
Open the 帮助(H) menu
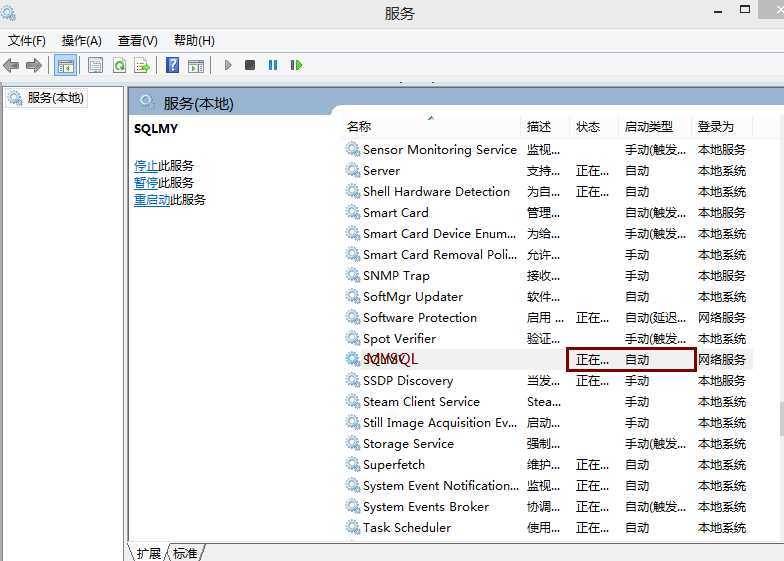tap(194, 40)
